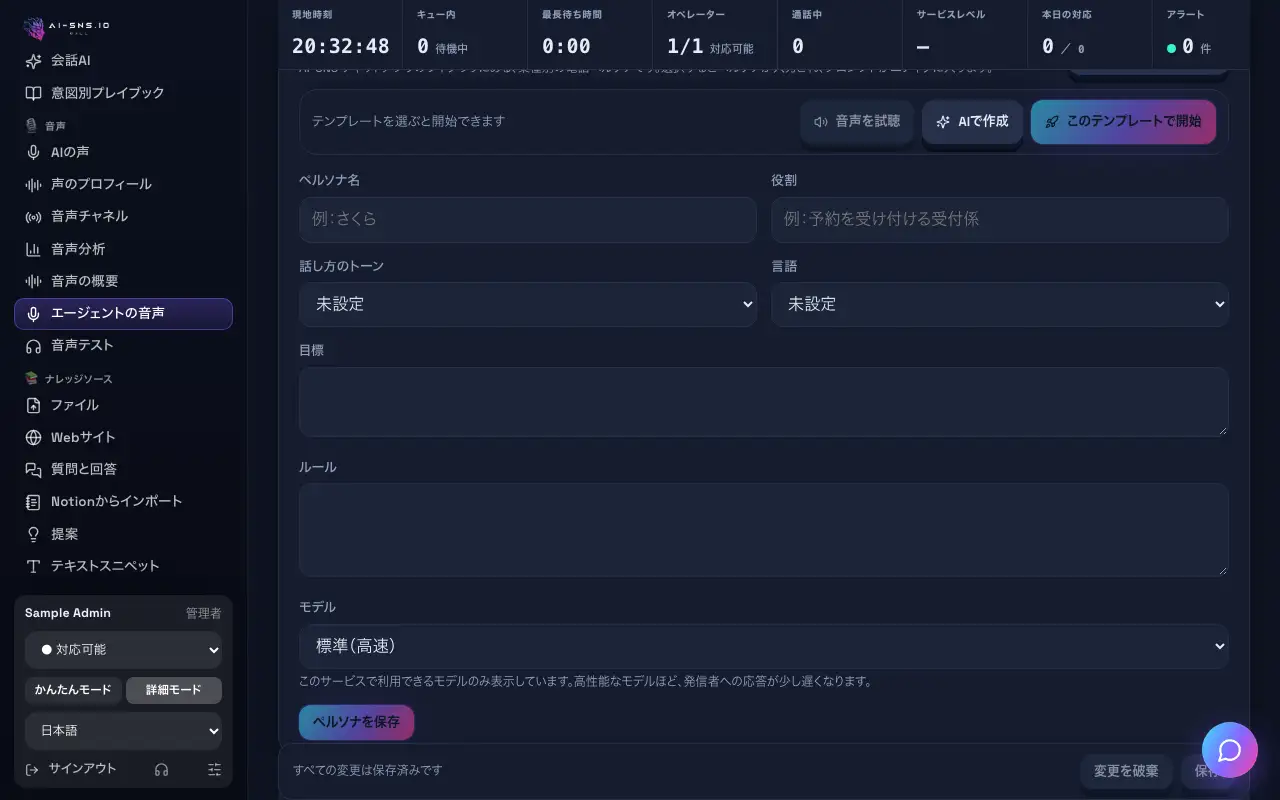The height and width of the screenshot is (800, 1280).
Task: Click the Sample Admin user name
Action: click(68, 613)
